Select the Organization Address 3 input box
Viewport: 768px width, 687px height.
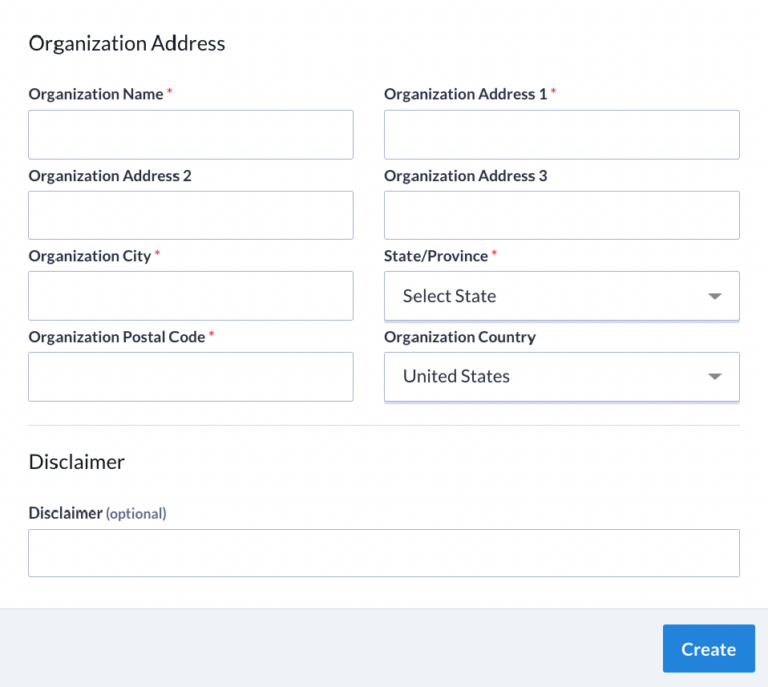(561, 215)
